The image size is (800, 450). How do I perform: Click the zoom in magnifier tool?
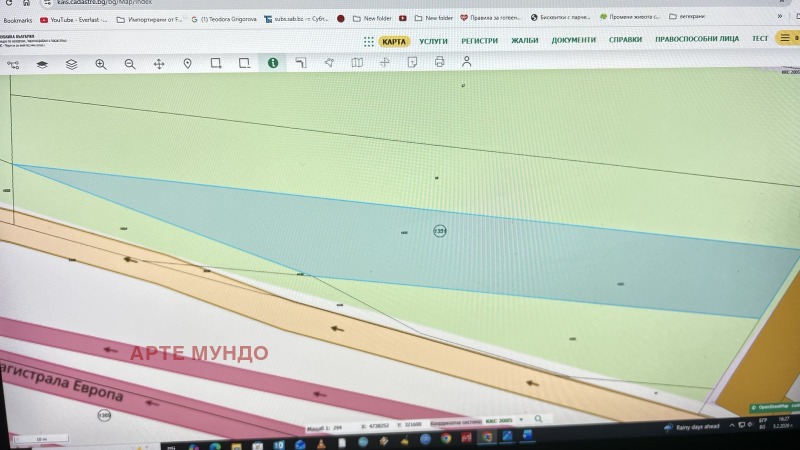pyautogui.click(x=100, y=63)
